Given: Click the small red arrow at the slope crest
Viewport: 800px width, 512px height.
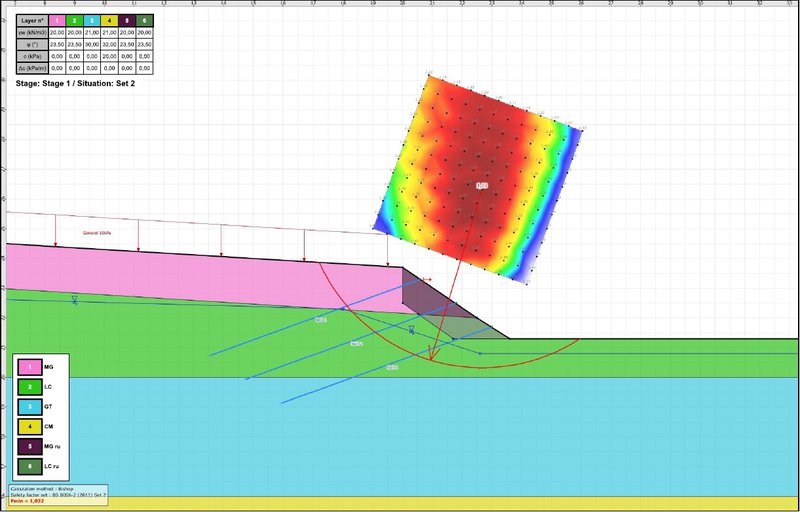Looking at the screenshot, I should tap(427, 280).
